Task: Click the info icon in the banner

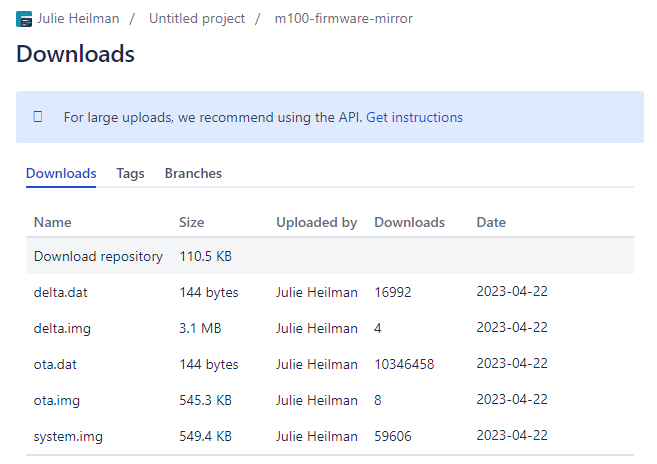Action: tap(38, 117)
